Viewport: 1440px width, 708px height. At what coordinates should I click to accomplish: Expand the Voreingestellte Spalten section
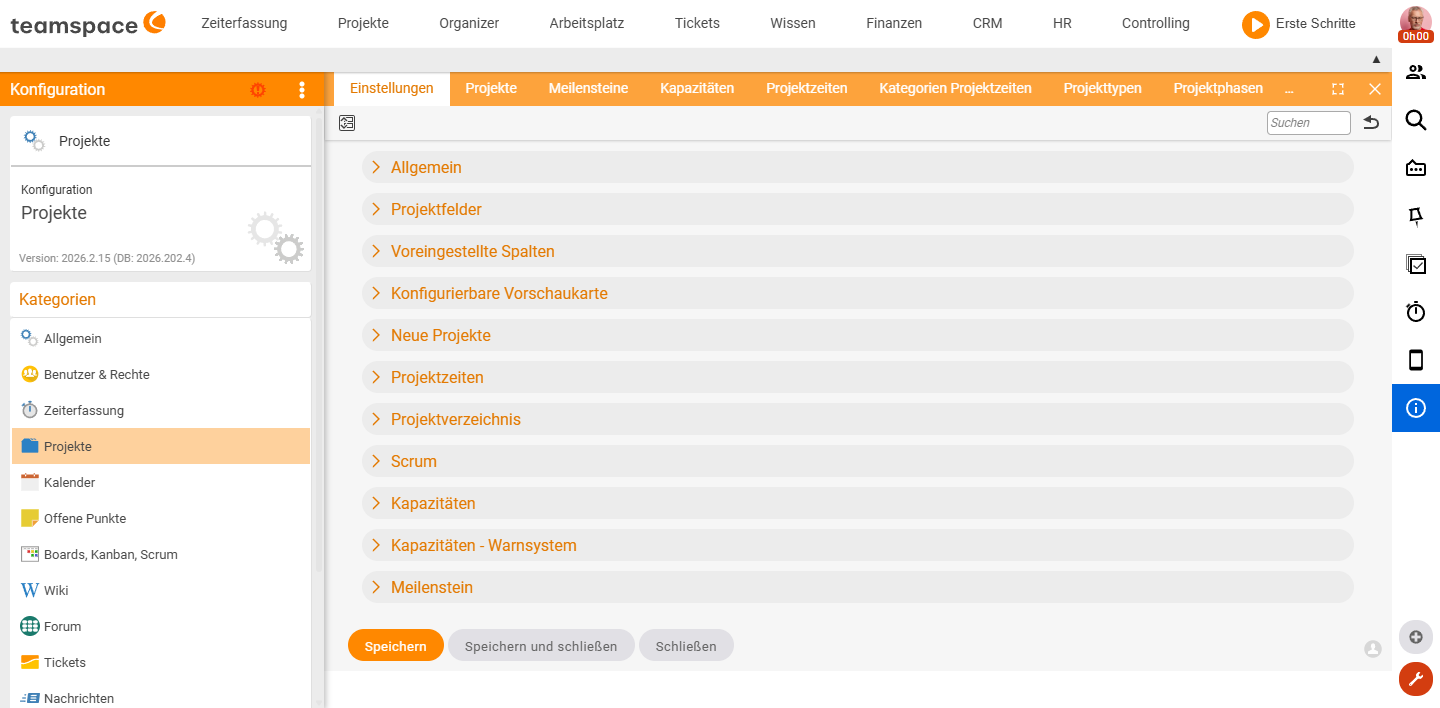(x=857, y=251)
